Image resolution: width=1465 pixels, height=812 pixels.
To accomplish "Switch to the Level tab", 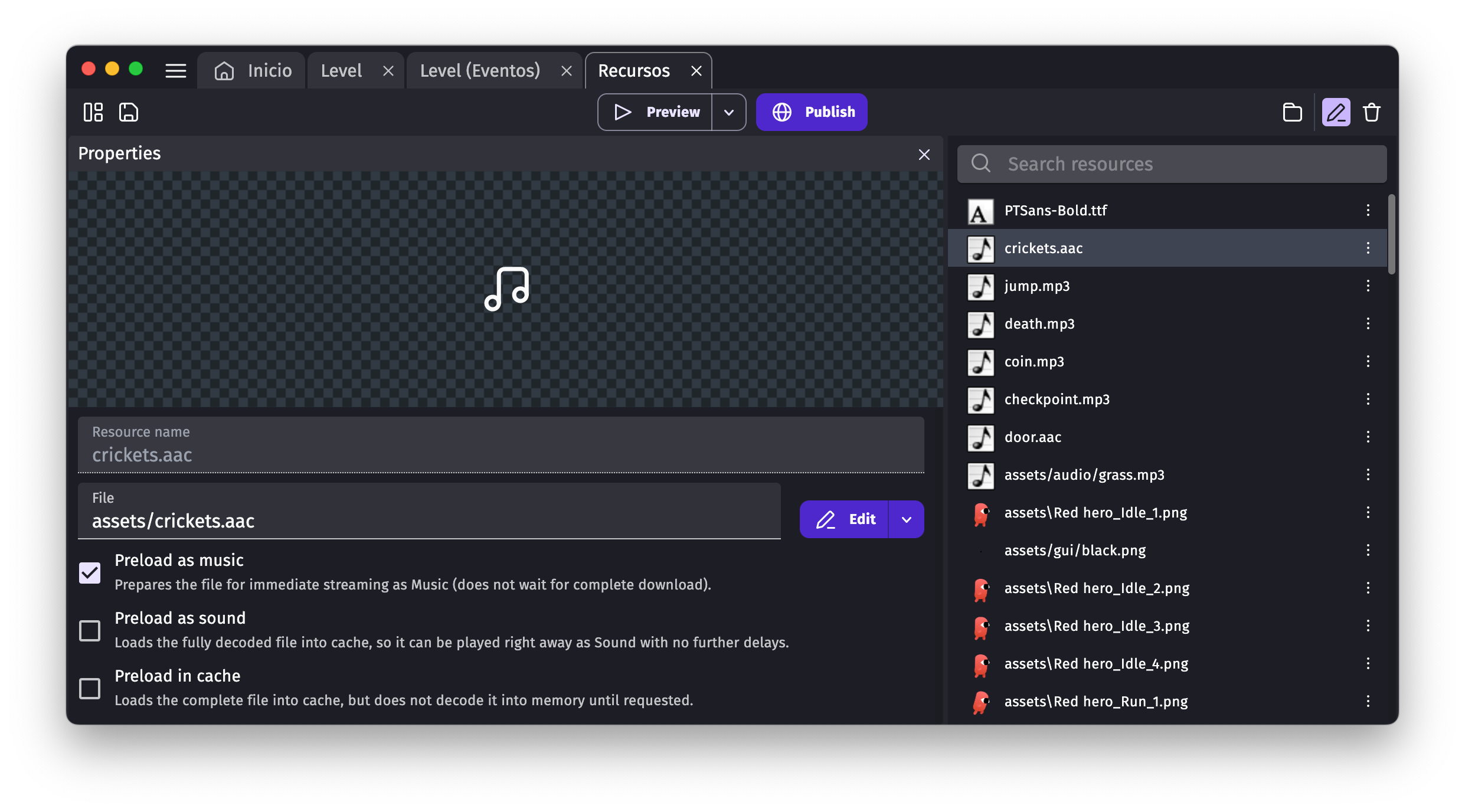I will click(x=341, y=70).
